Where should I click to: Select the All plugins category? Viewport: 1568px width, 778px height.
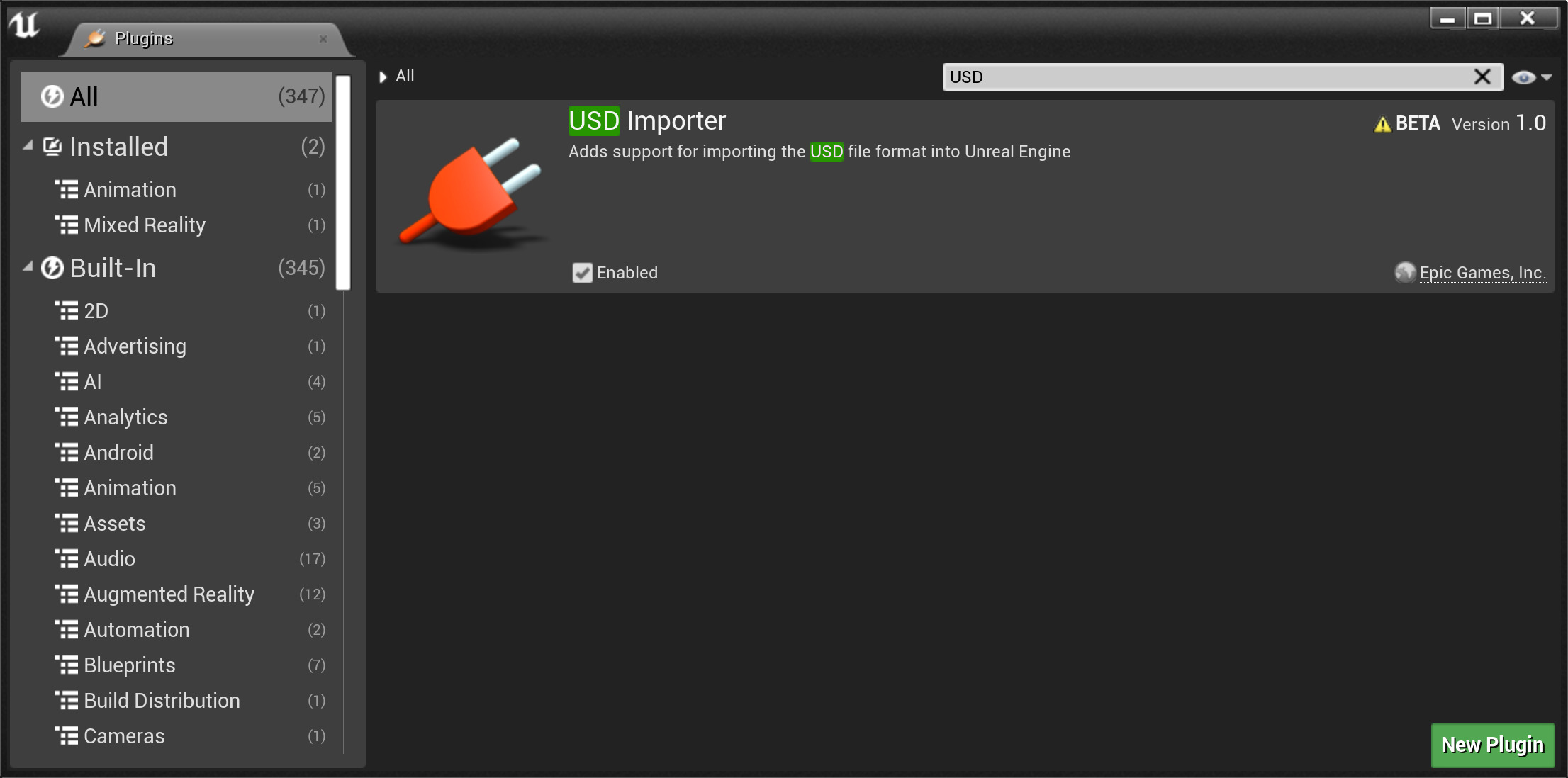pos(177,96)
